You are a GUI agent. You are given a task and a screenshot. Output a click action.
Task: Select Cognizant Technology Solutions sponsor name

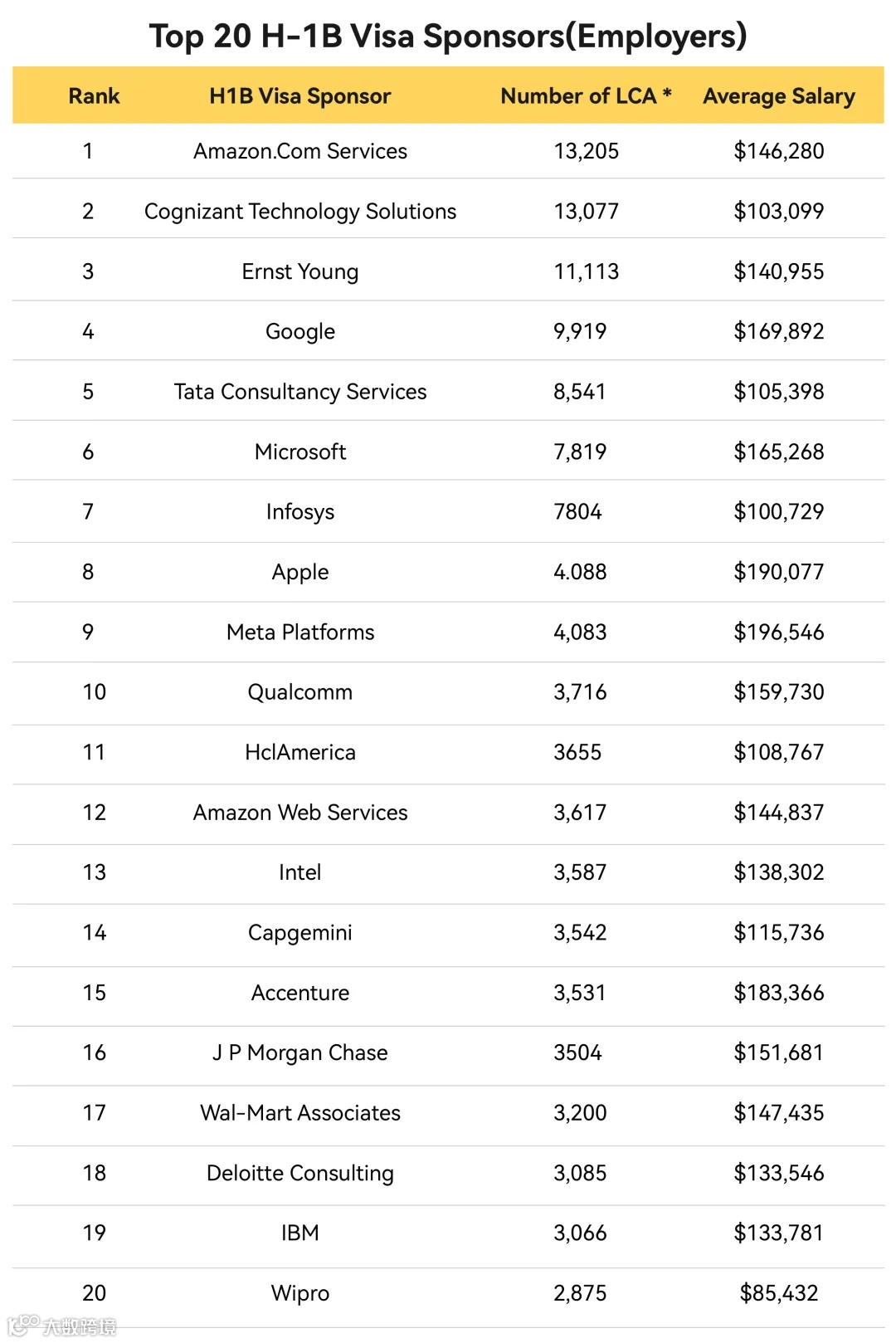(x=300, y=212)
